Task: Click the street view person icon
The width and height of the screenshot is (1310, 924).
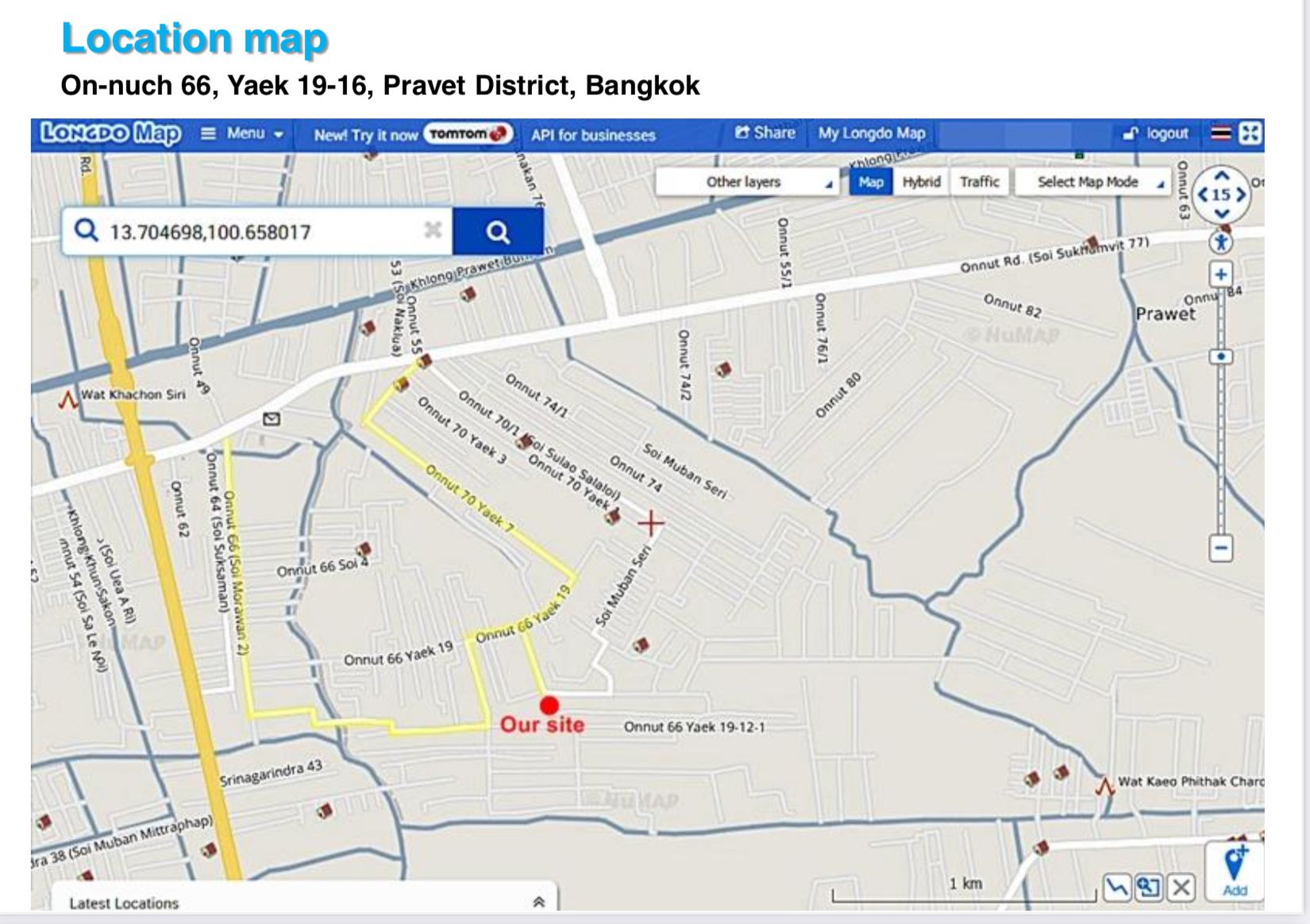Action: tap(1221, 241)
